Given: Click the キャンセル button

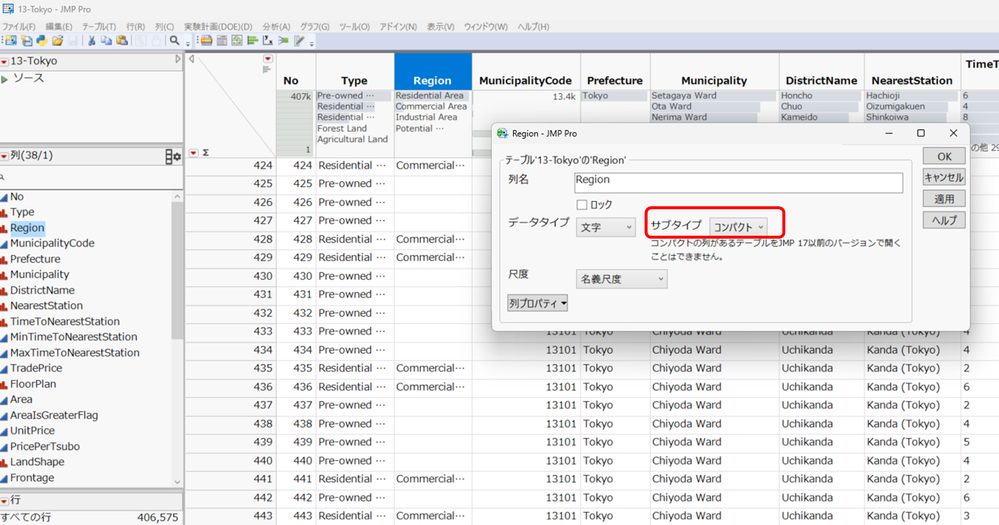Looking at the screenshot, I should click(943, 177).
